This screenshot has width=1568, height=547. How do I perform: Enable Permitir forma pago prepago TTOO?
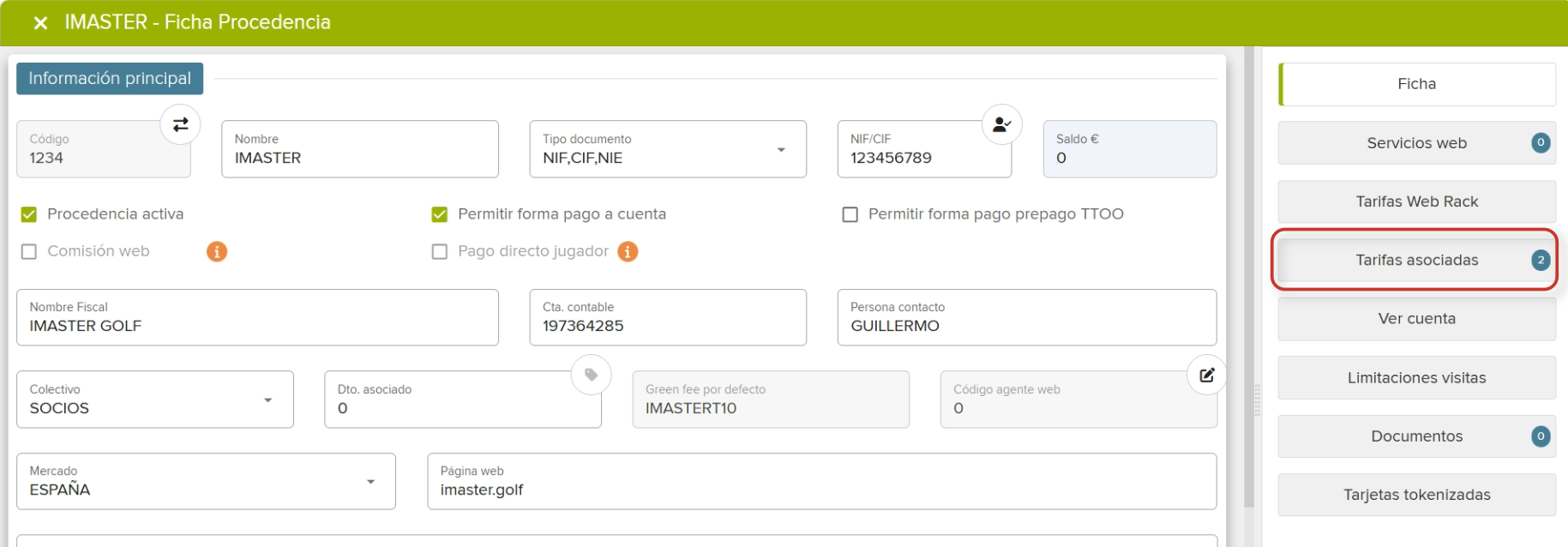(850, 214)
